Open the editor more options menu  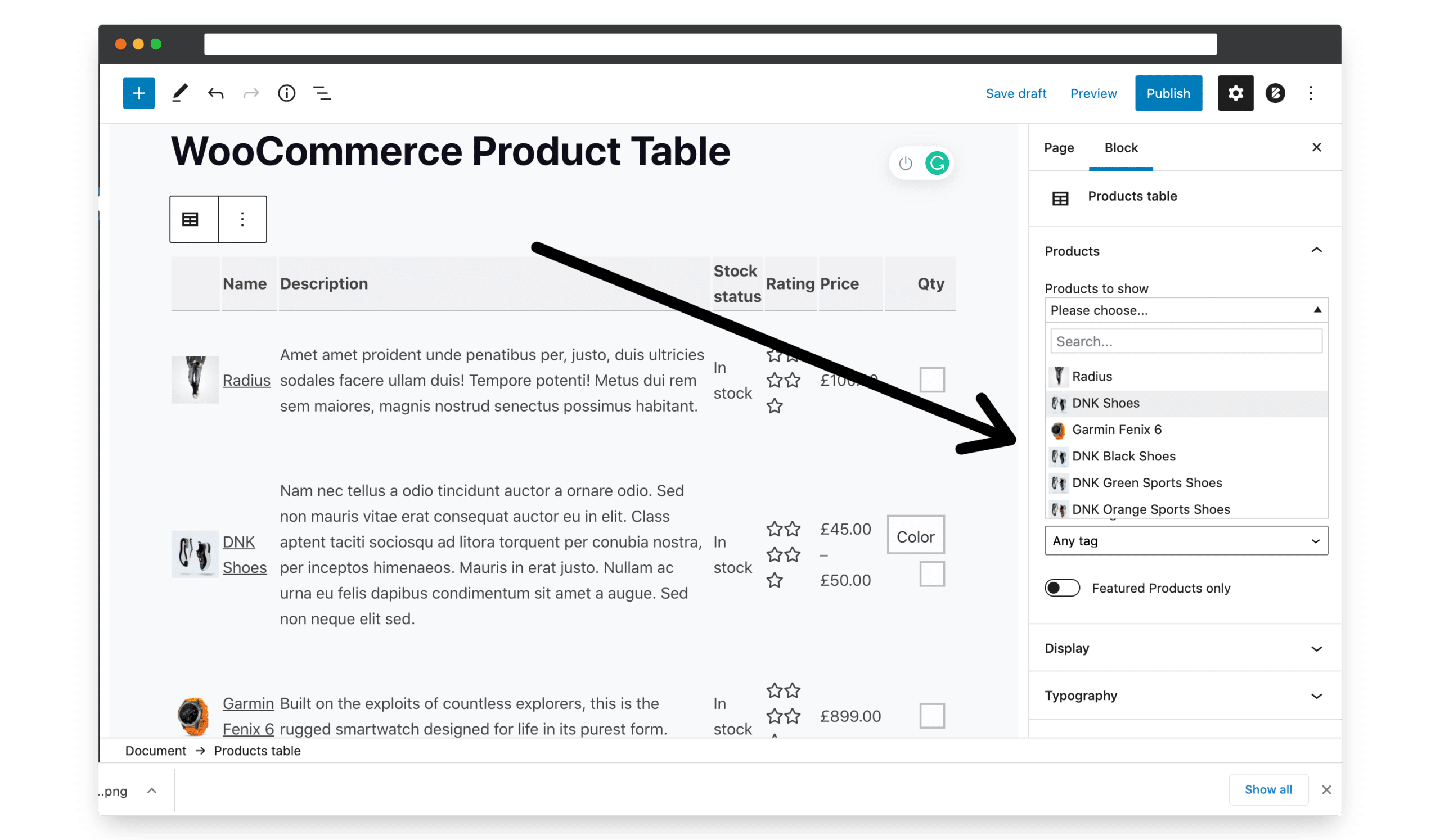1311,93
